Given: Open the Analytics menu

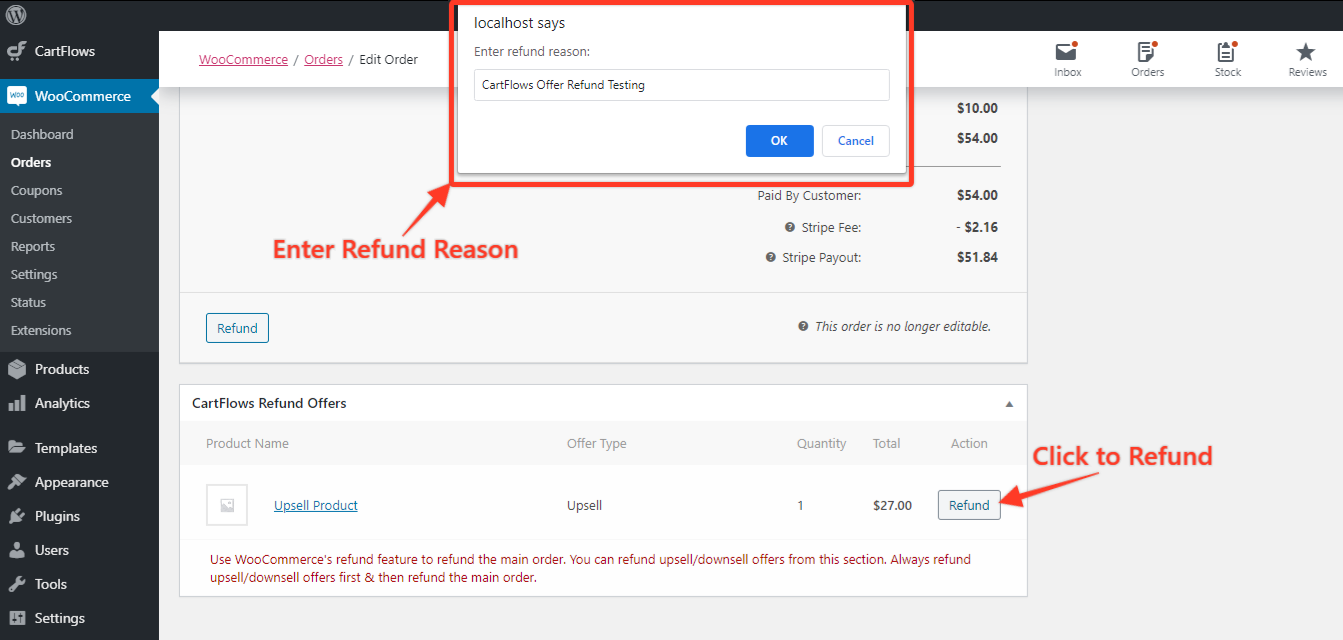Looking at the screenshot, I should [62, 403].
